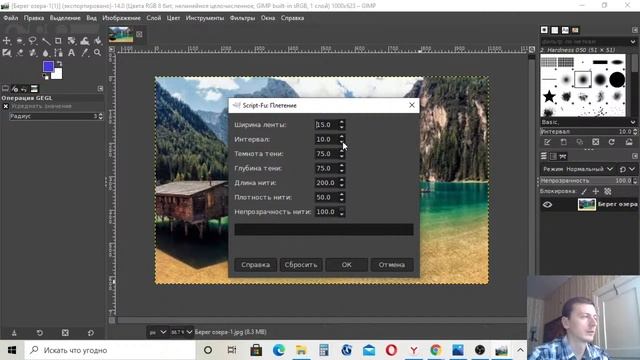Open tool options panel tab menu
The height and width of the screenshot is (360, 640).
point(100,89)
